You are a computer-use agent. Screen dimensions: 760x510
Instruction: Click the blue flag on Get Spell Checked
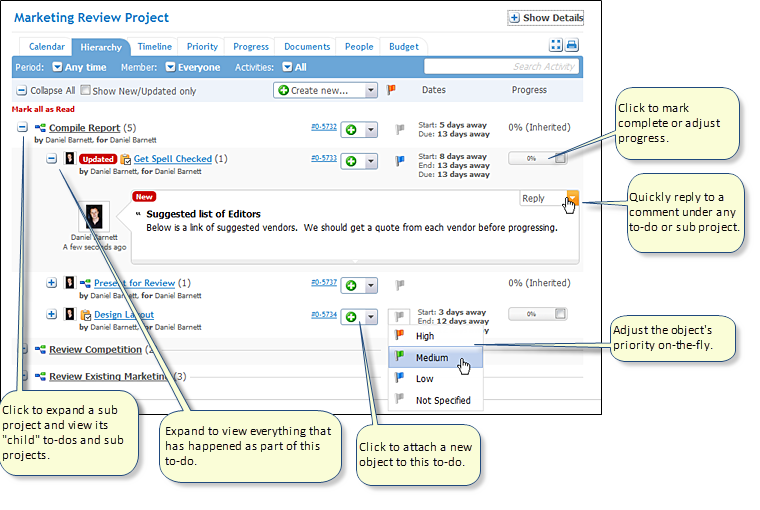(x=400, y=159)
